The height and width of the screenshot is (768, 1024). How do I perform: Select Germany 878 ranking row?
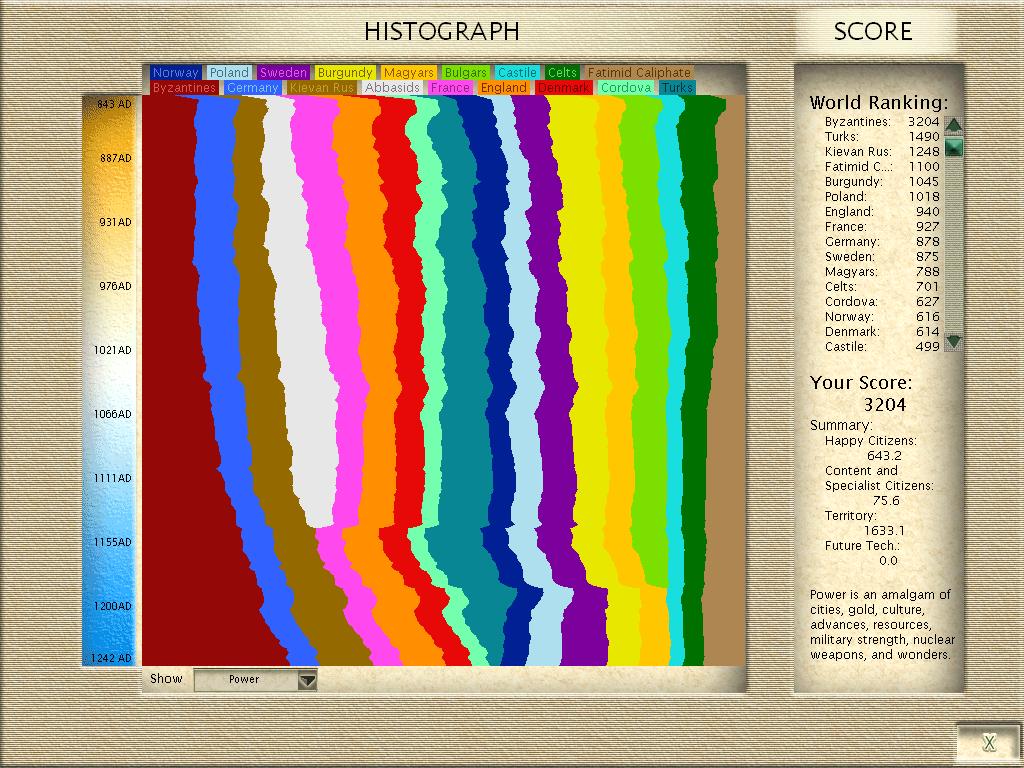[882, 242]
